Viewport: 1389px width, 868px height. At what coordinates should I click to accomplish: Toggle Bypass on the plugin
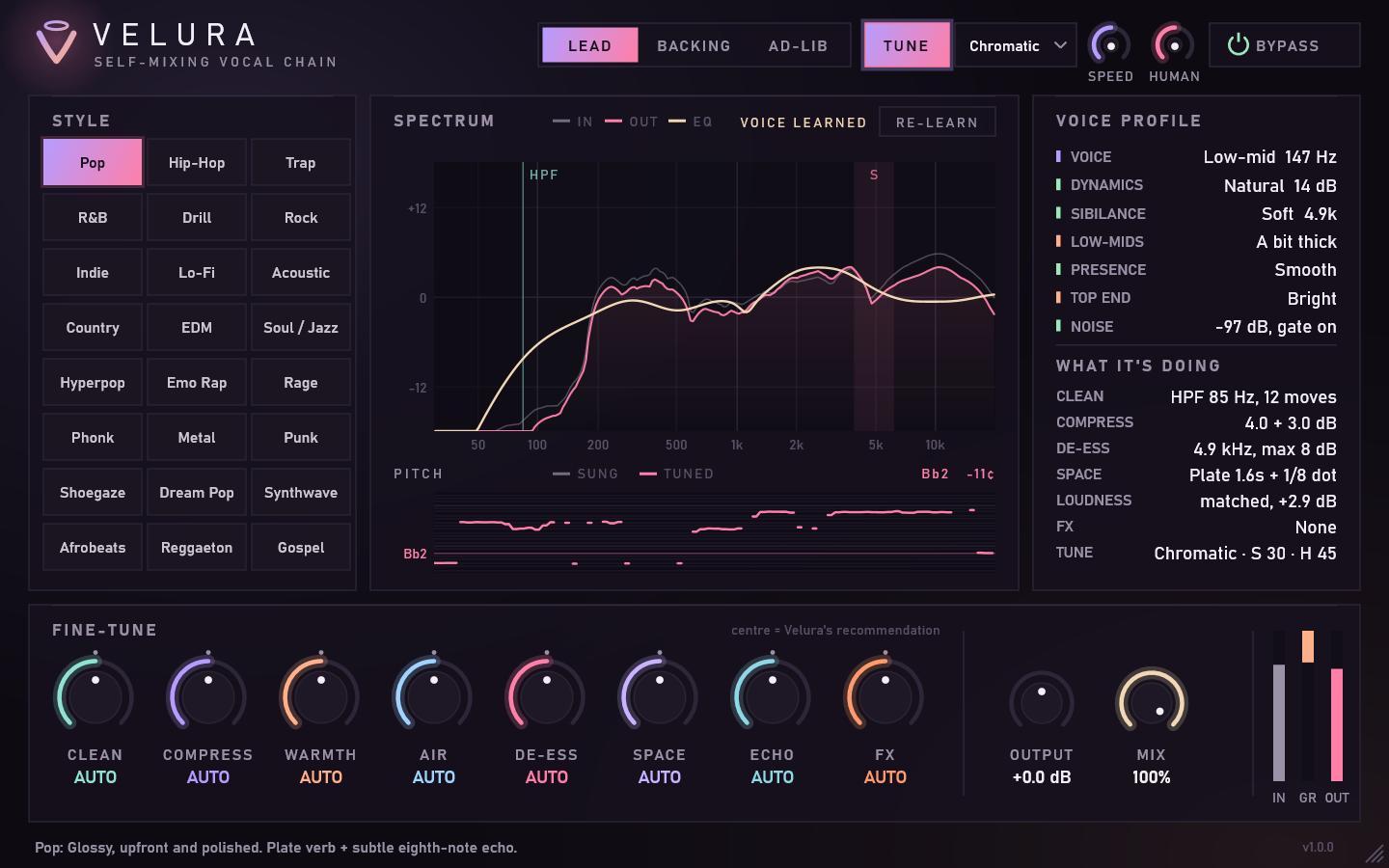coord(1284,45)
